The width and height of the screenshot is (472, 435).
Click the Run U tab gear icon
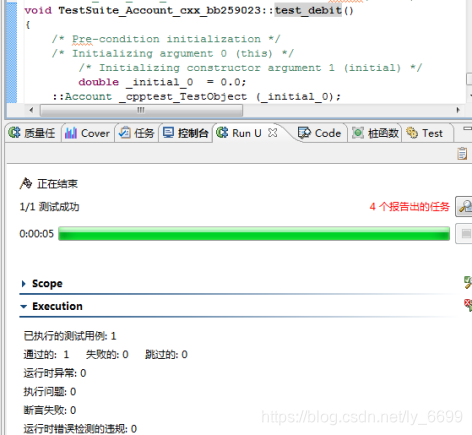click(222, 133)
